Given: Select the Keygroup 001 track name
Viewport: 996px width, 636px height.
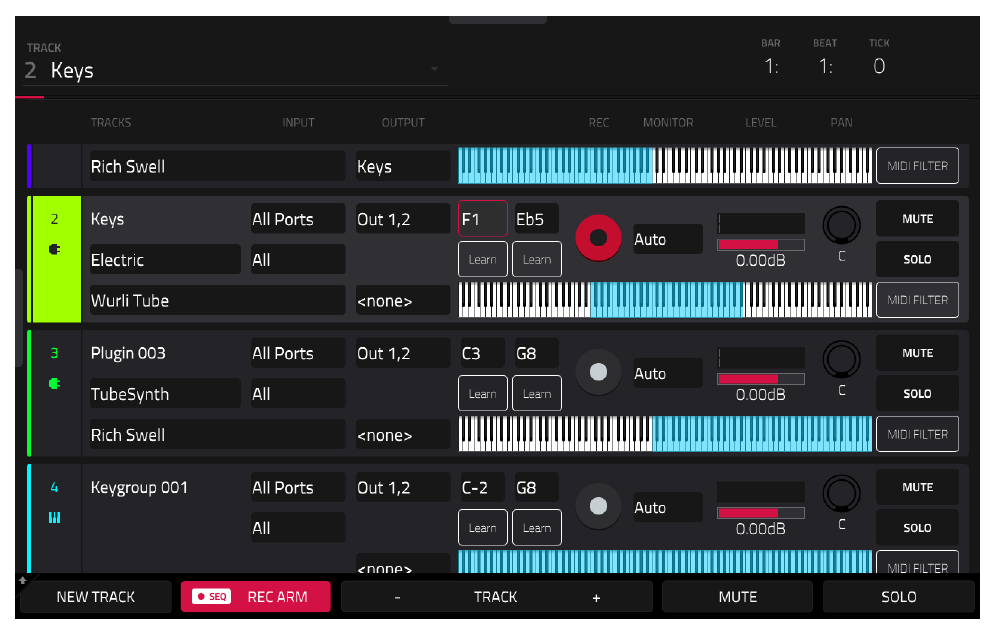Looking at the screenshot, I should click(139, 487).
